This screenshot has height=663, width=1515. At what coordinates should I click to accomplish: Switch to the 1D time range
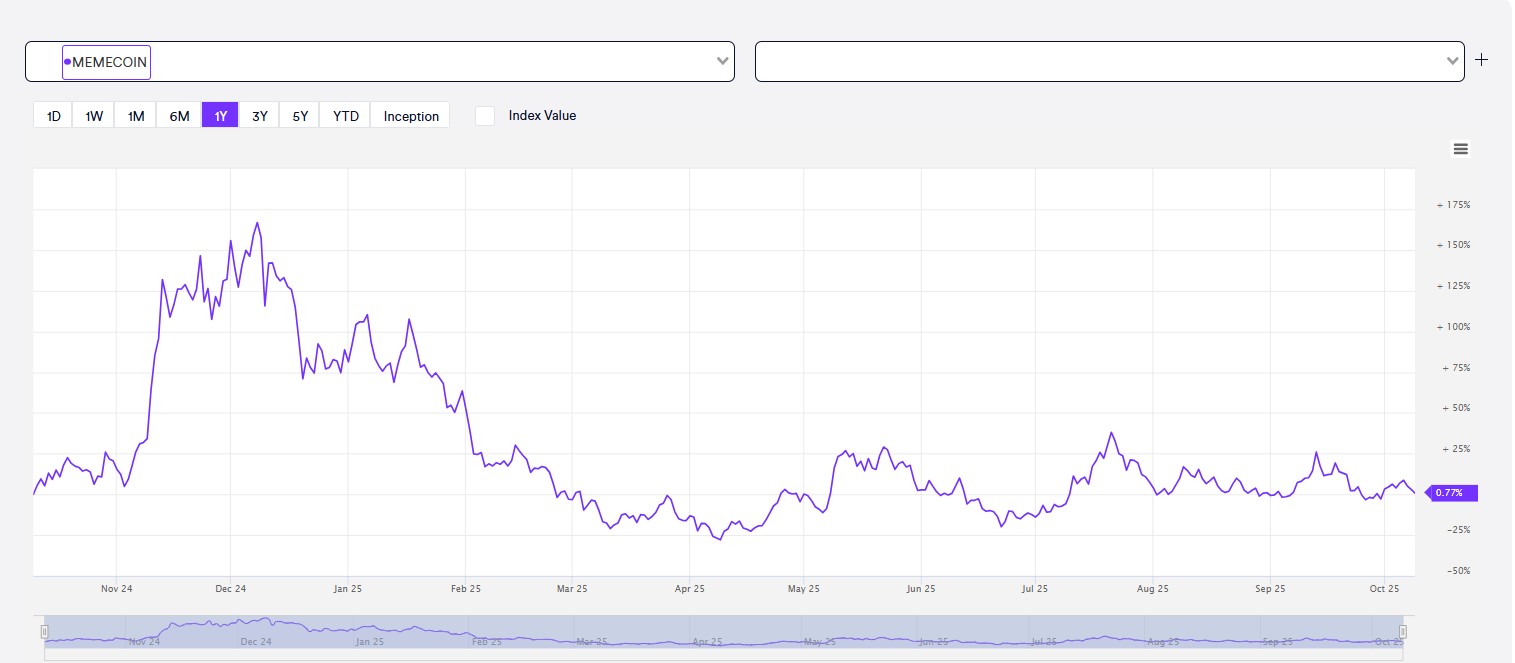53,116
